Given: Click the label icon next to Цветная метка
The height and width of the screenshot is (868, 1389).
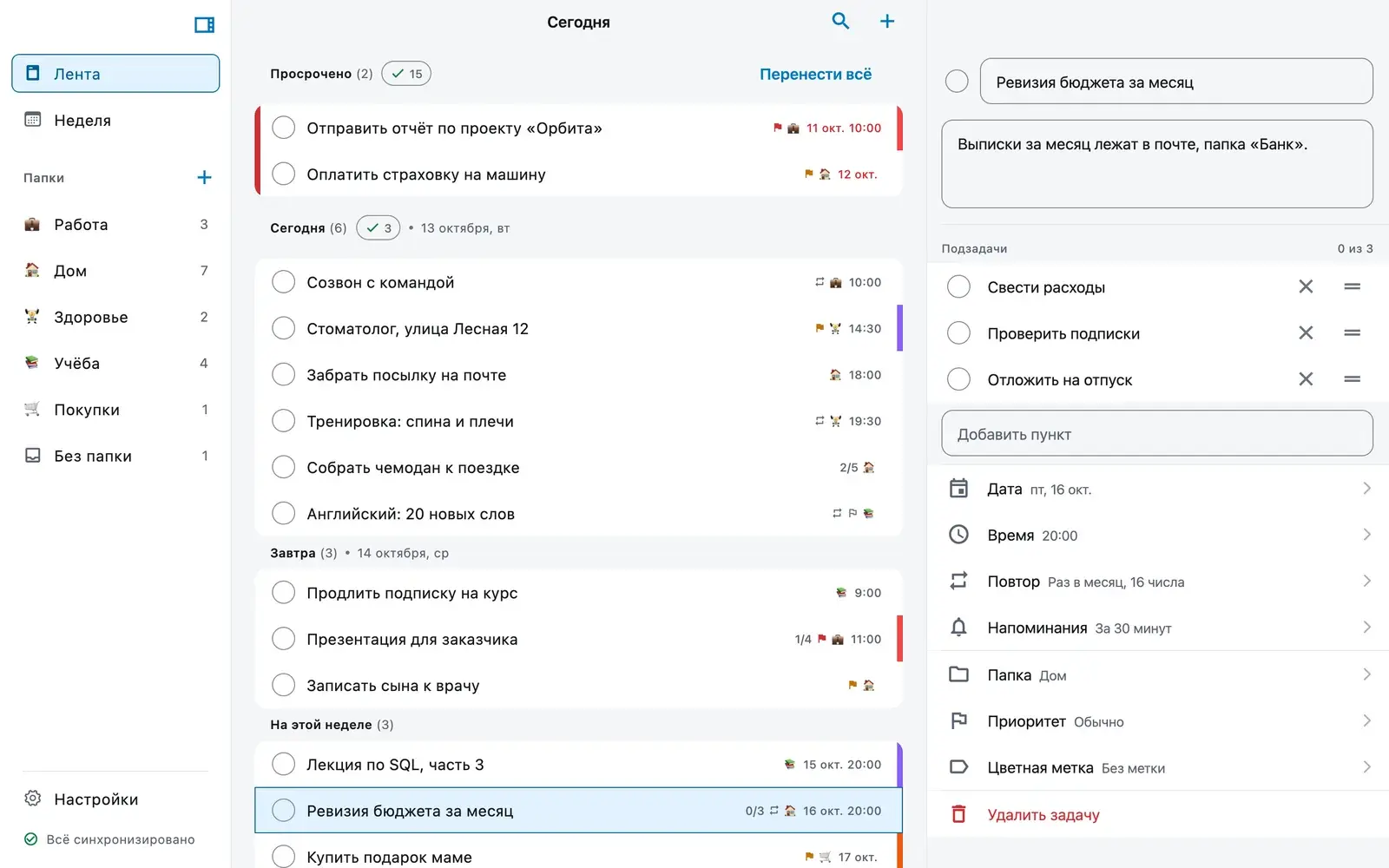Looking at the screenshot, I should [x=958, y=767].
